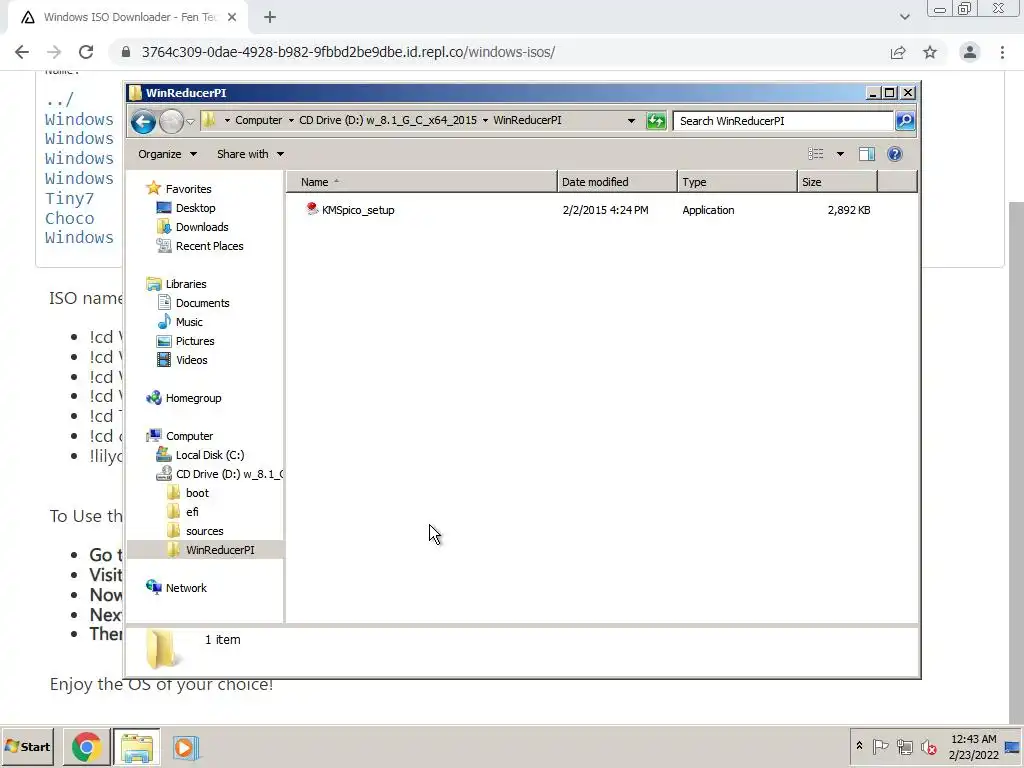
Task: Open Chrome from the taskbar
Action: coord(86,746)
